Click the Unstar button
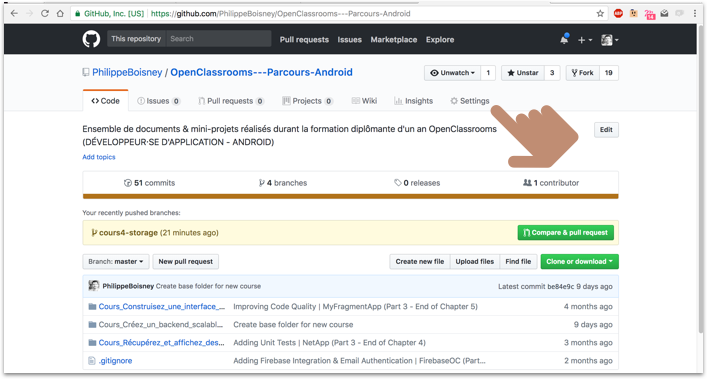Viewport: 707px width, 379px height. 523,73
